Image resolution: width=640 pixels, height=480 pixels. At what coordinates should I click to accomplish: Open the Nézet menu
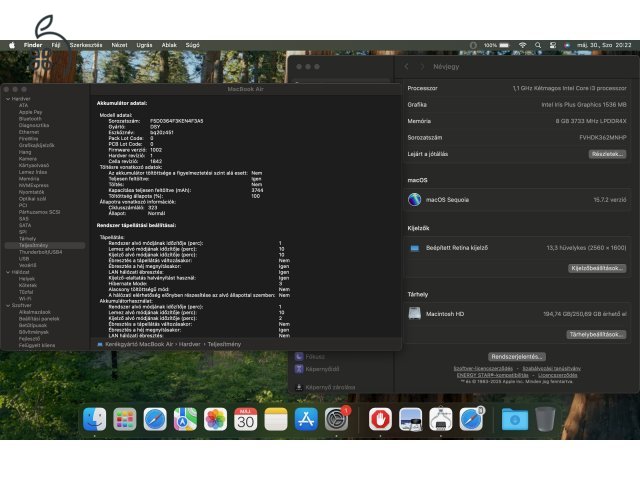click(119, 45)
